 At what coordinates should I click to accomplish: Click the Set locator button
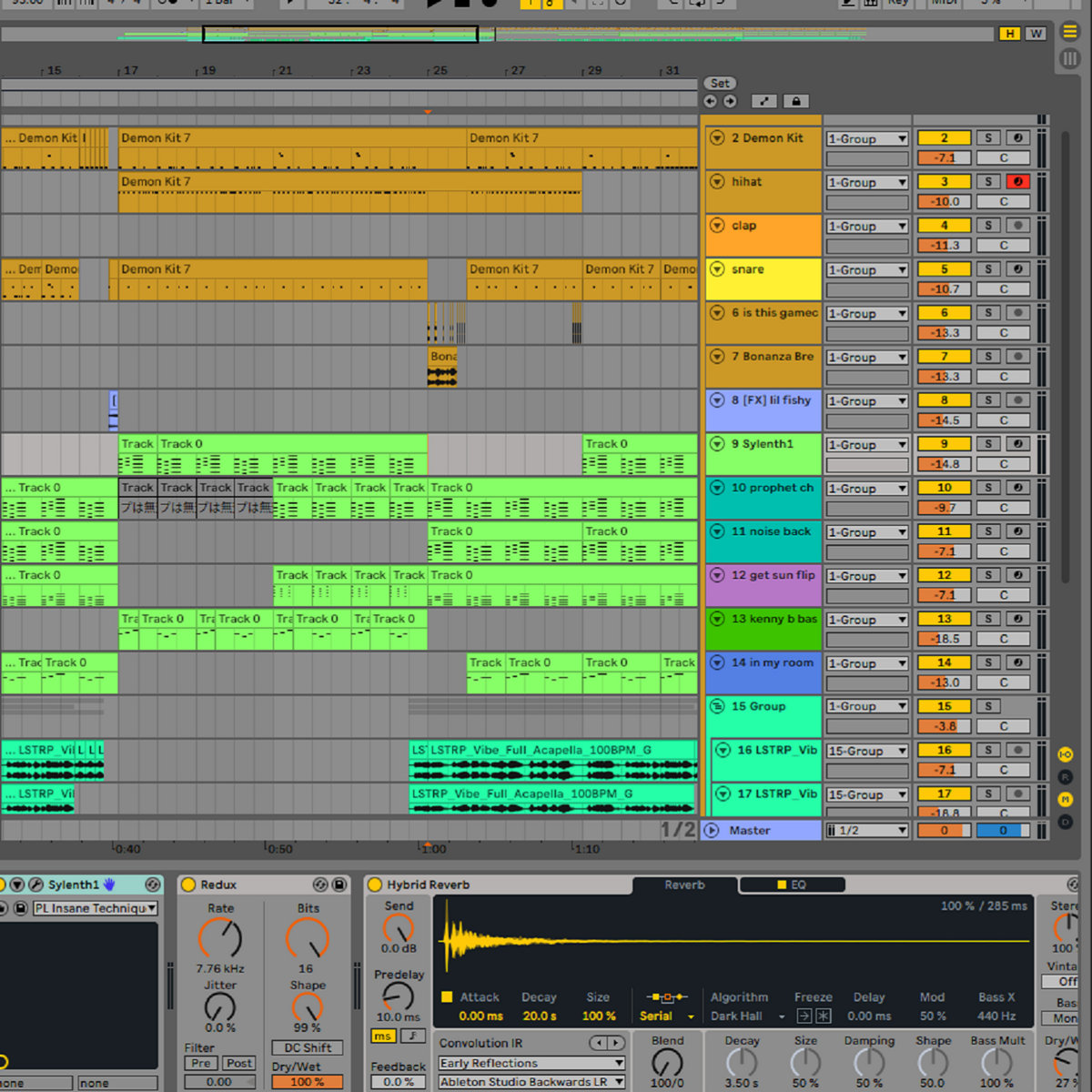pos(720,83)
